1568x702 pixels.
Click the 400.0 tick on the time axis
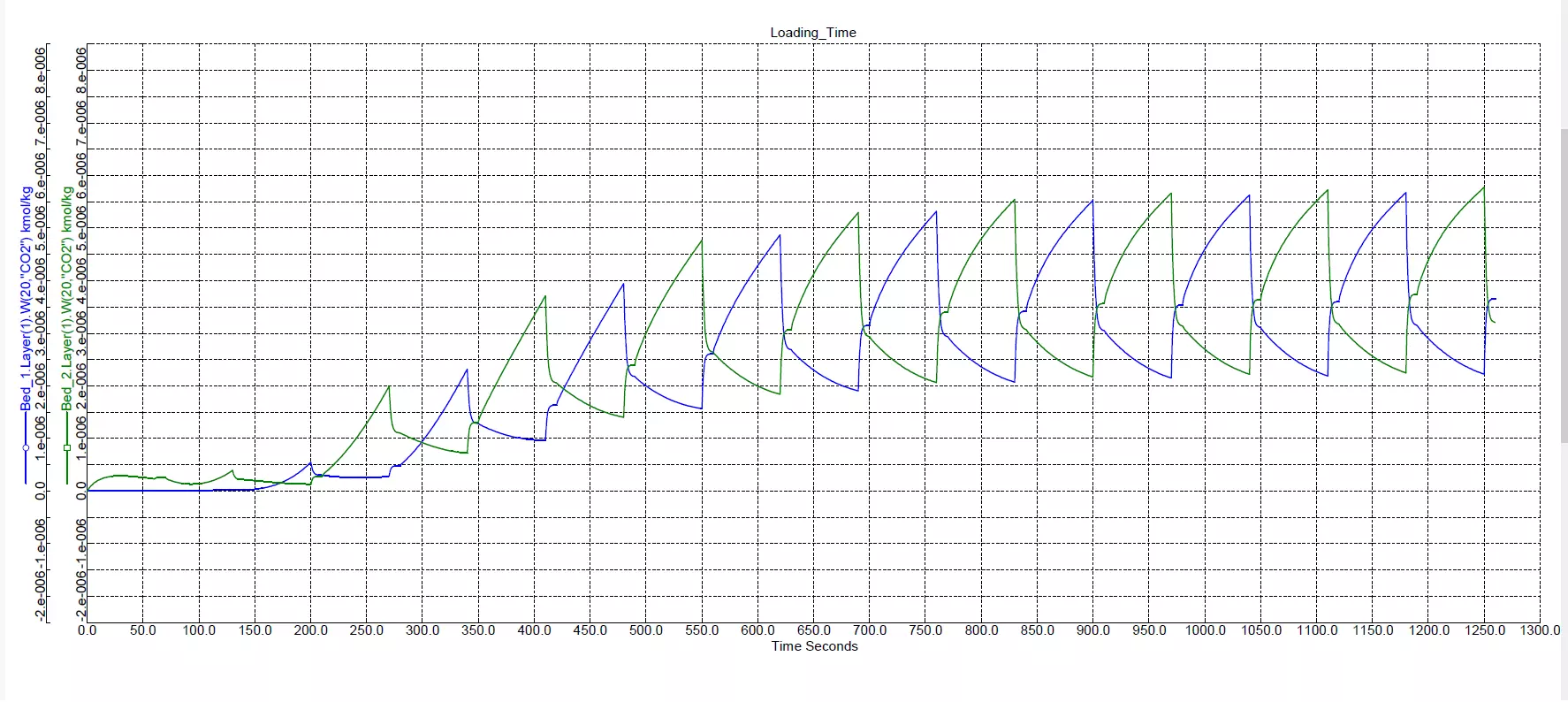(534, 630)
